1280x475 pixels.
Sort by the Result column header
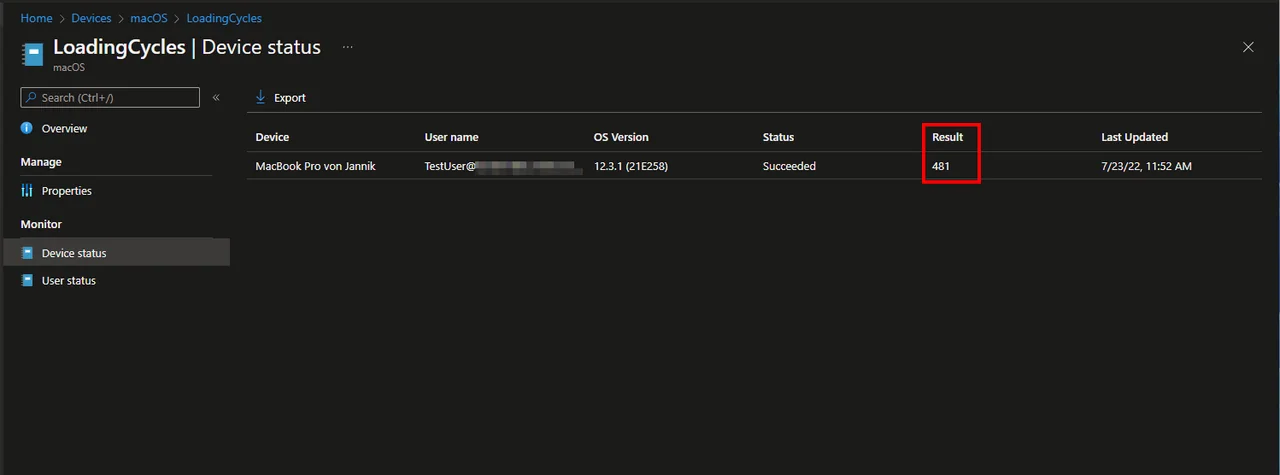tap(948, 137)
